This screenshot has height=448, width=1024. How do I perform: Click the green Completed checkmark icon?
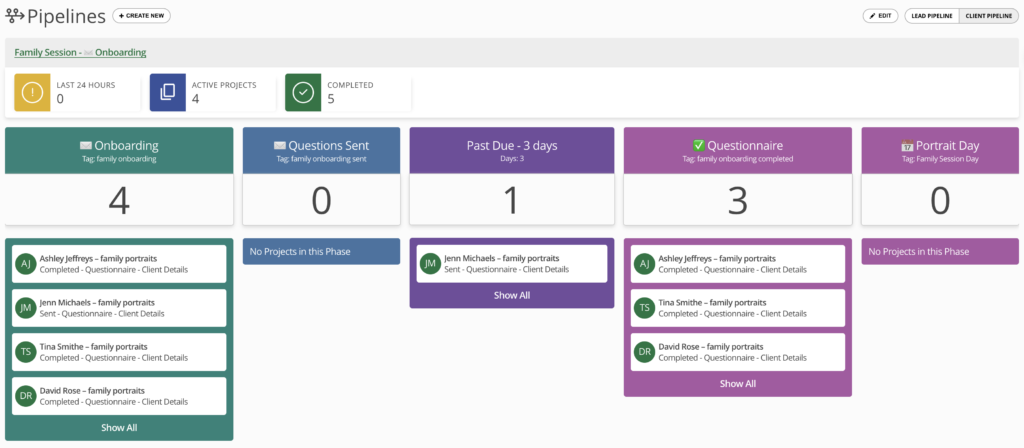303,92
